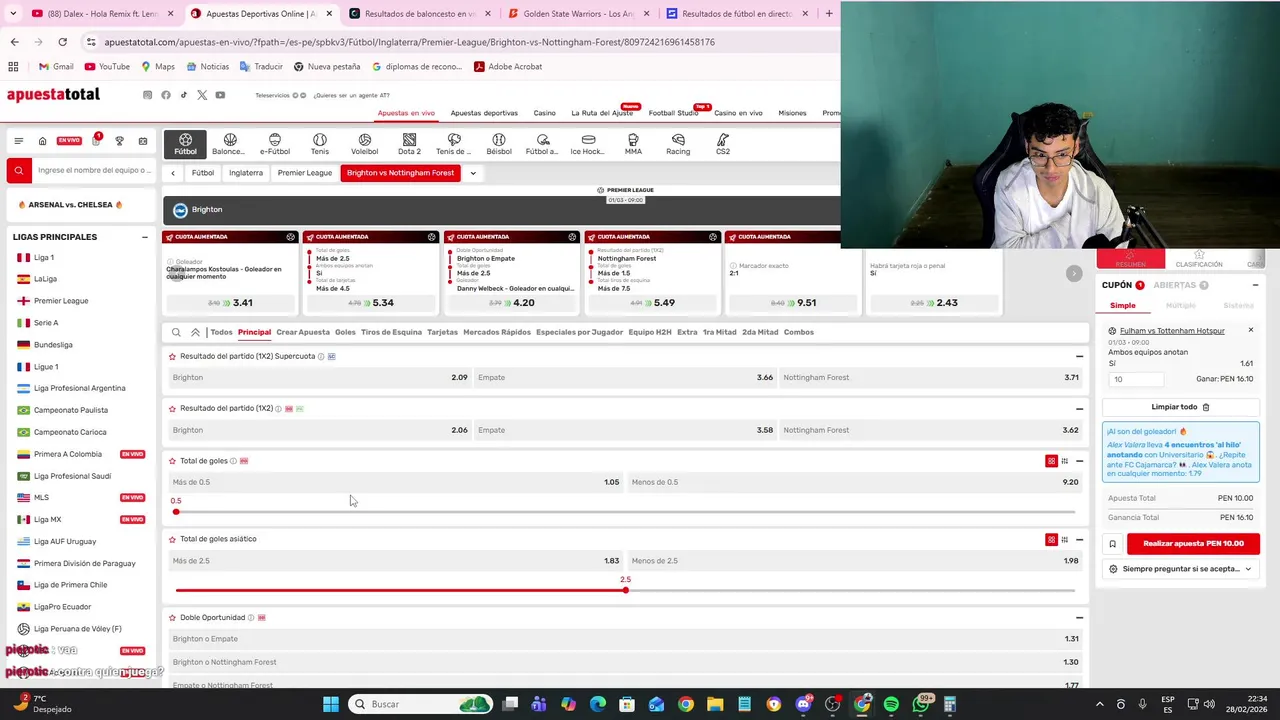Toggle list view for Total de goles asiático

[x=1065, y=540]
